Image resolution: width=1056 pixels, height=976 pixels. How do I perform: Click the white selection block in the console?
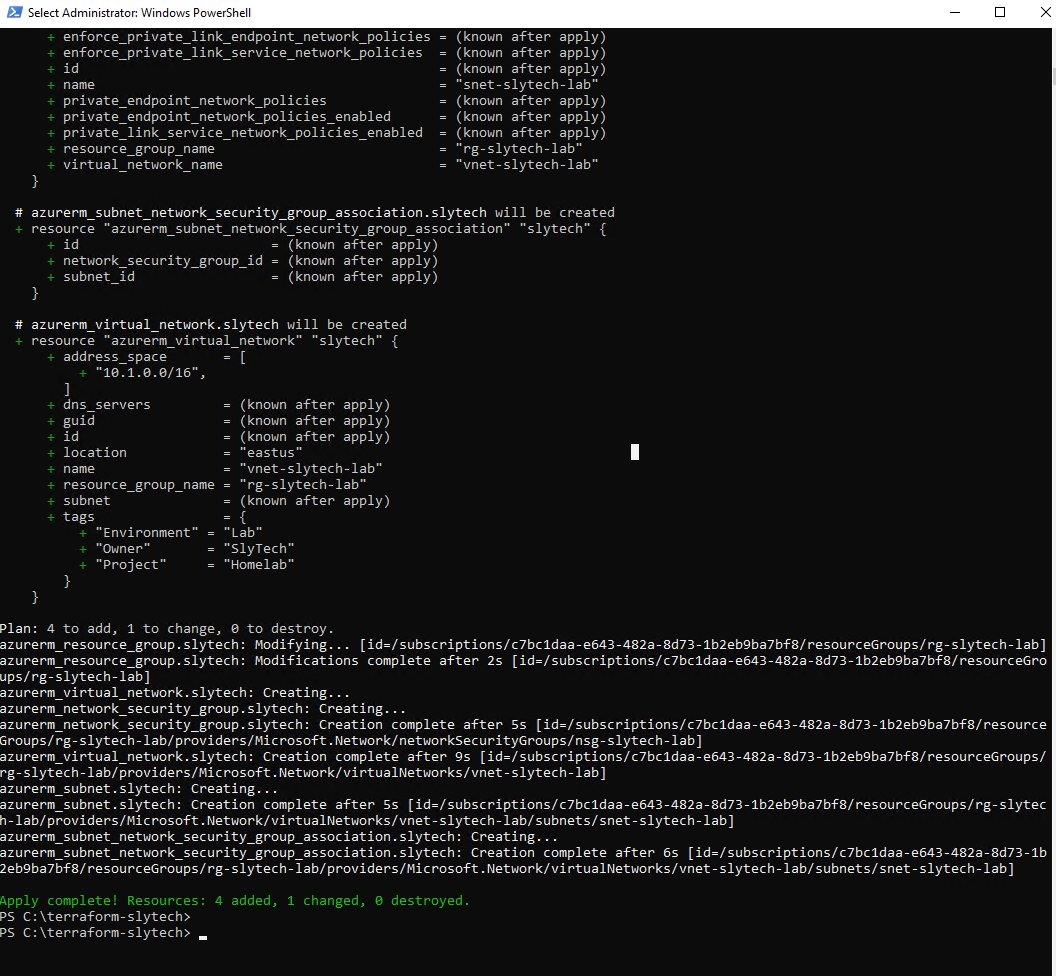pyautogui.click(x=634, y=452)
